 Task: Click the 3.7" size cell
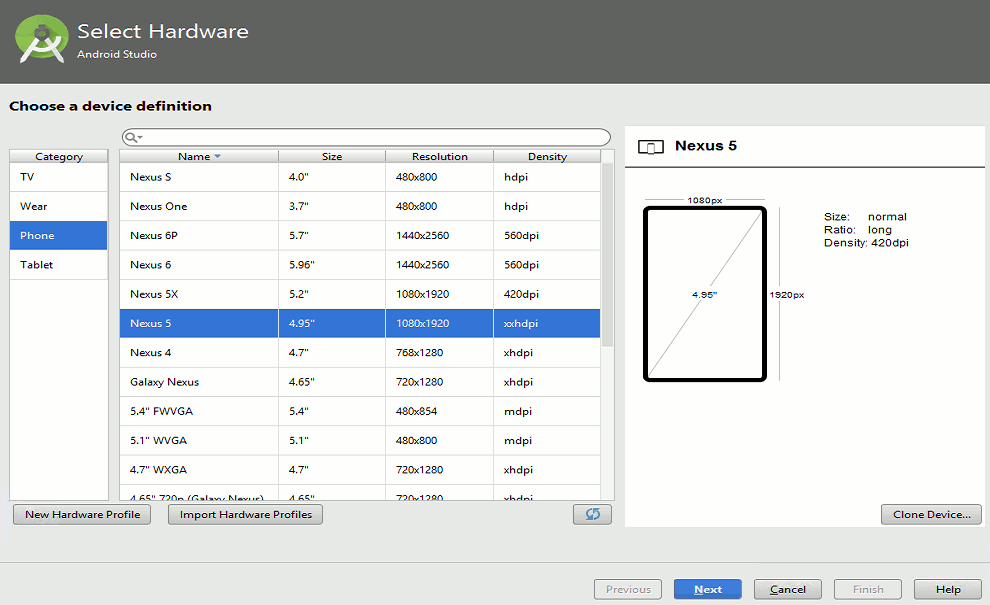(x=331, y=207)
